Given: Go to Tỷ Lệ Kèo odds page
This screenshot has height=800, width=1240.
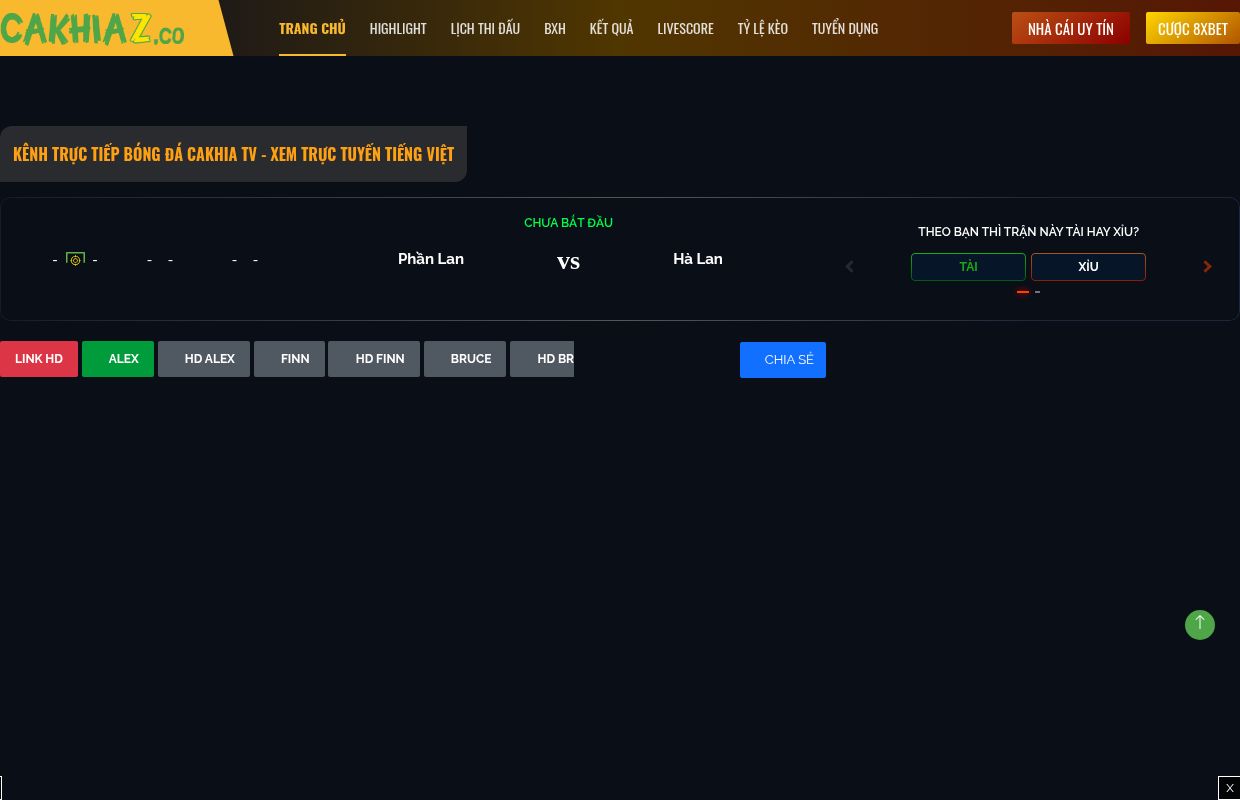Looking at the screenshot, I should [763, 28].
